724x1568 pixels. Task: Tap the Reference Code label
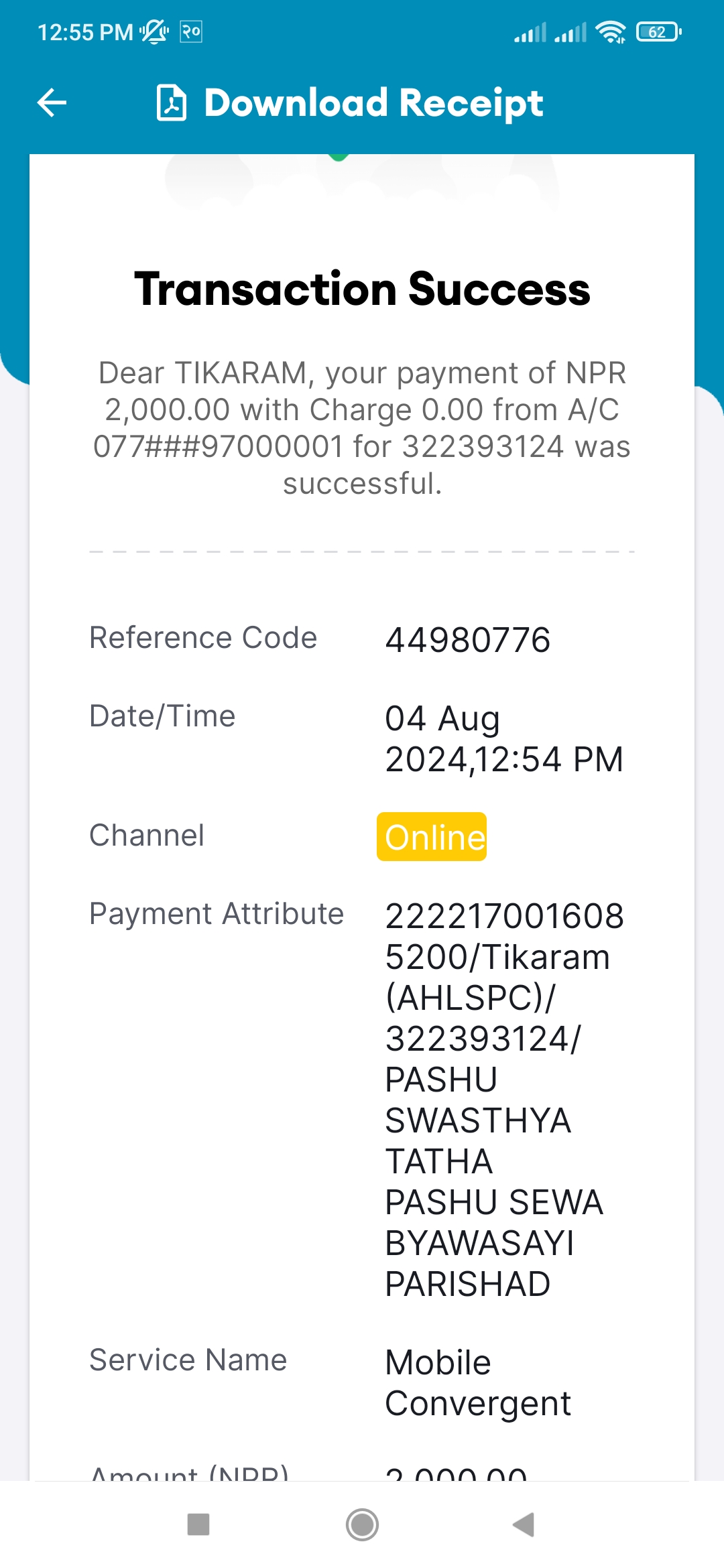point(203,637)
